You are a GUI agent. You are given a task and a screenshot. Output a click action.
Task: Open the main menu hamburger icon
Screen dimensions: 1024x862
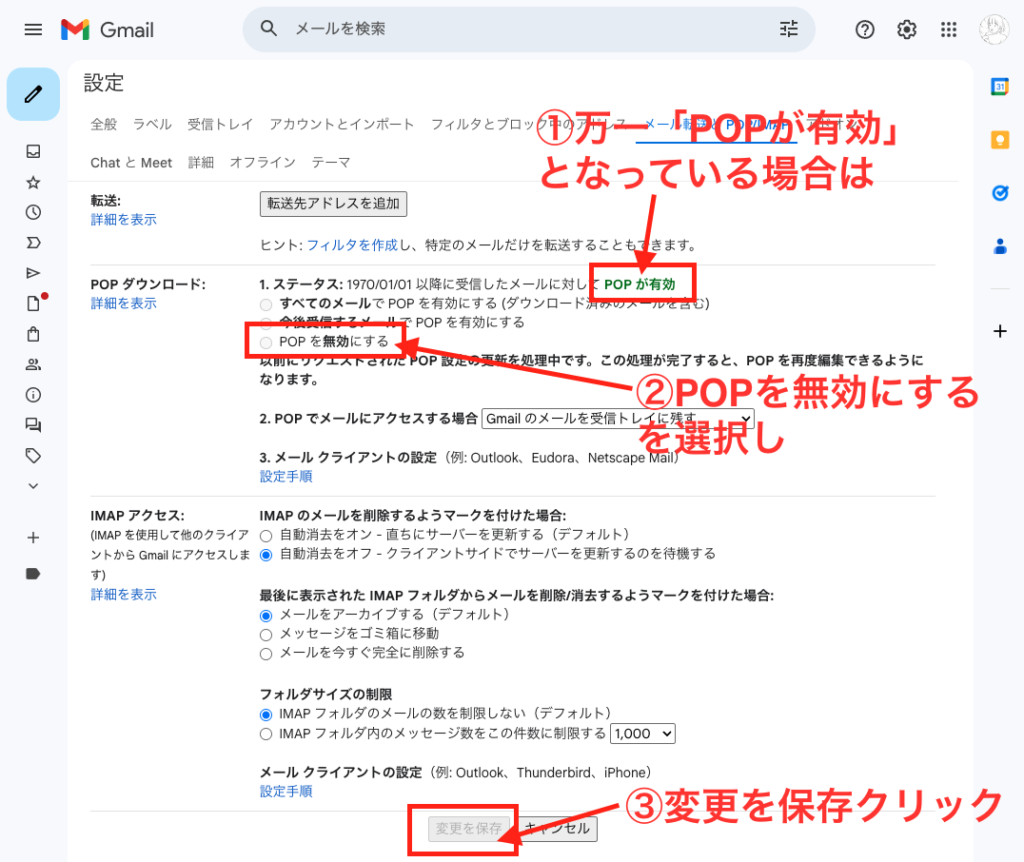[33, 29]
